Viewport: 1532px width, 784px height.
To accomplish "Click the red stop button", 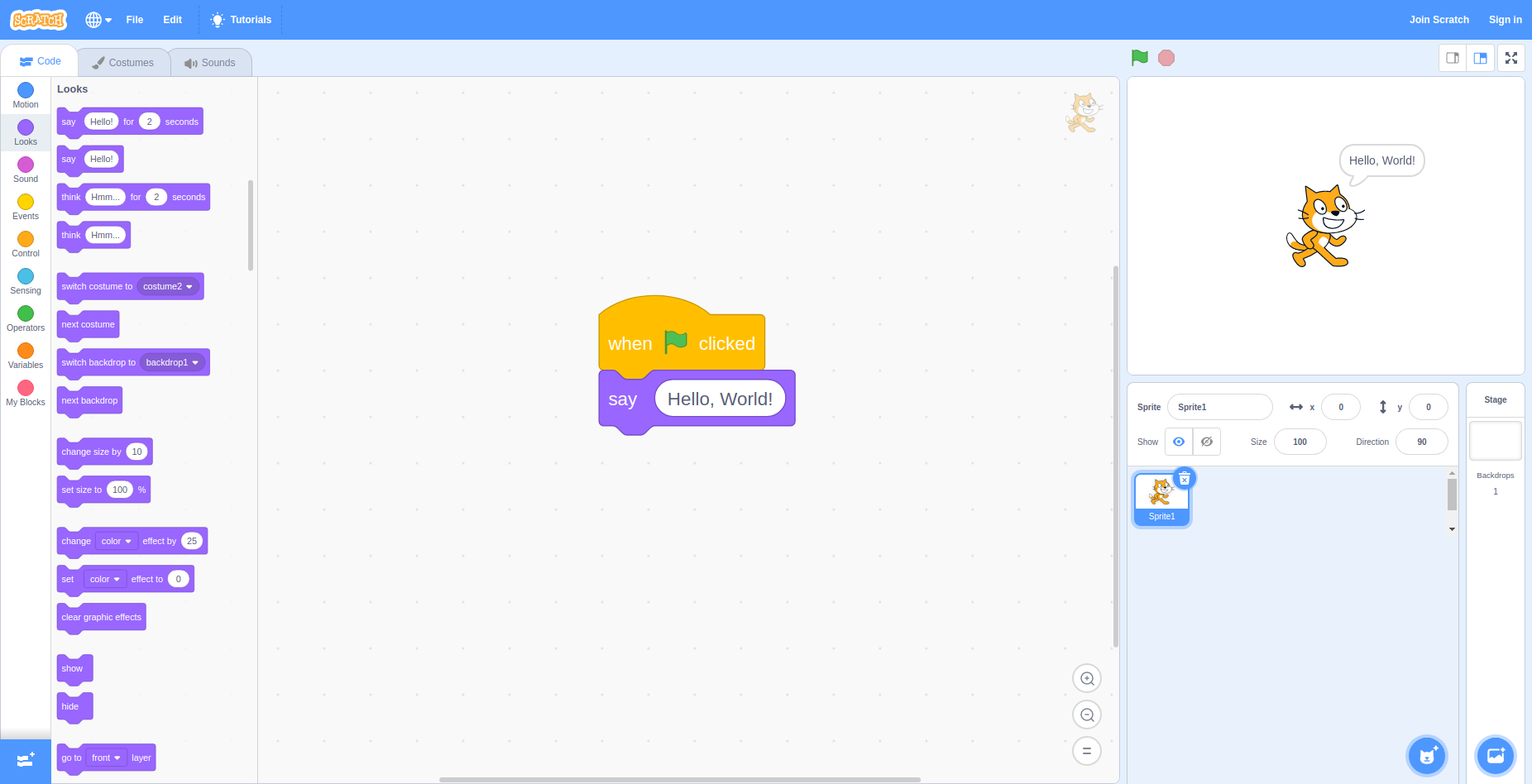I will [1166, 58].
